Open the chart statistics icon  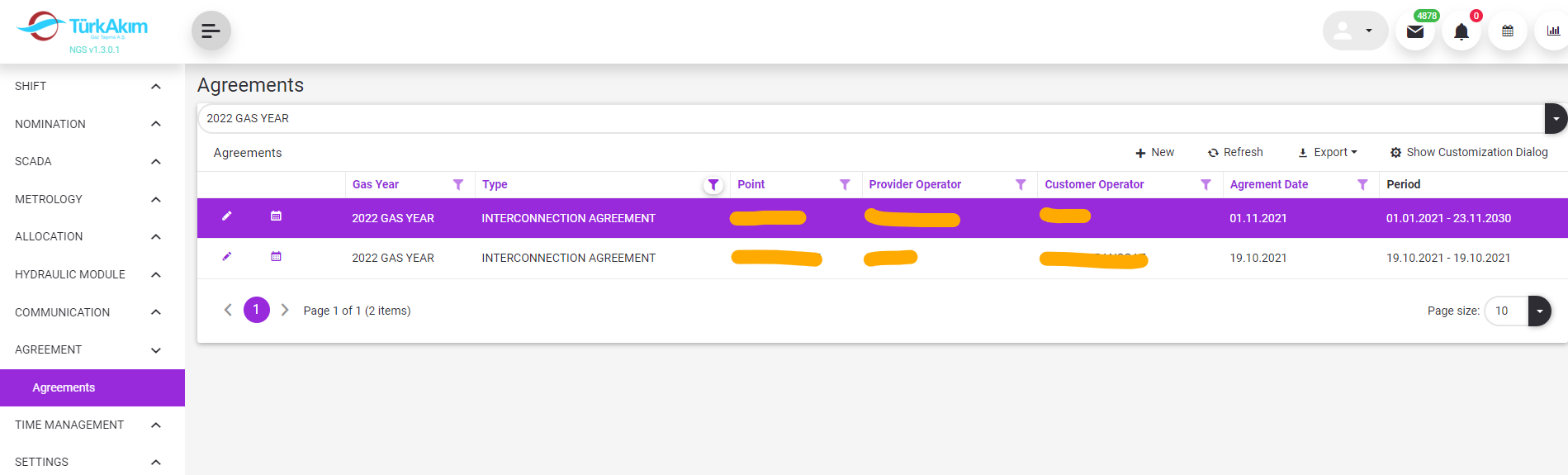[1552, 31]
